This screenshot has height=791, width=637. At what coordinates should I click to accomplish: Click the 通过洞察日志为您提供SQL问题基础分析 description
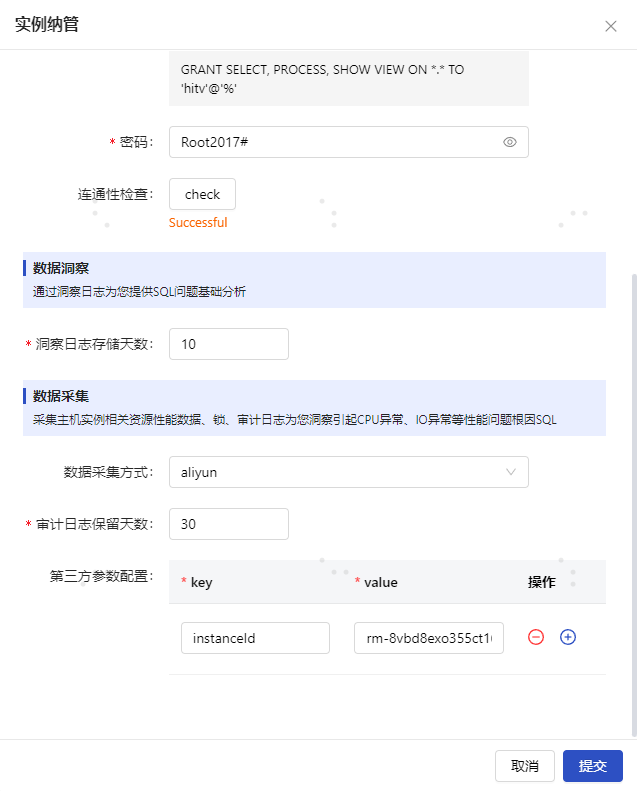pyautogui.click(x=139, y=292)
